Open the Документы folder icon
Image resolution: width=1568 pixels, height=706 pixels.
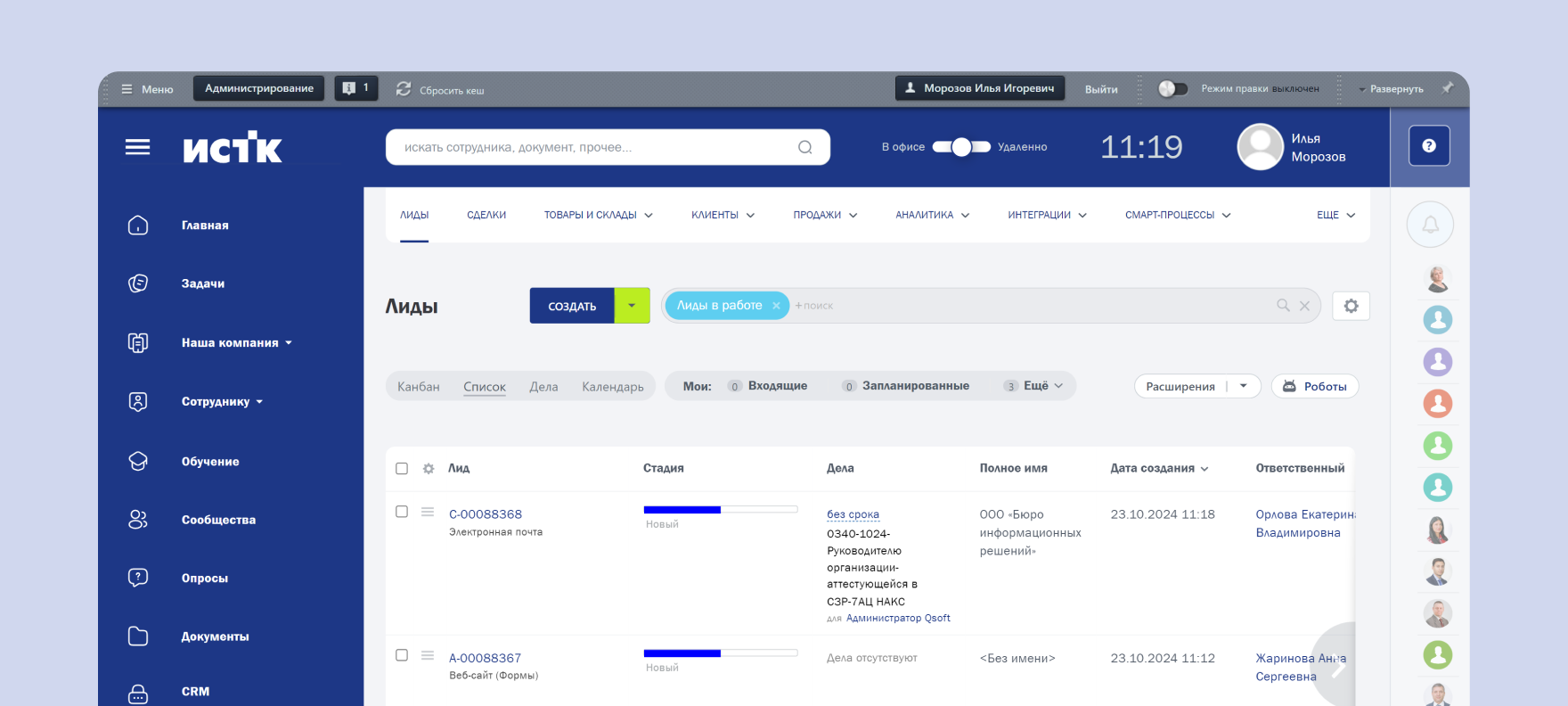(x=138, y=636)
